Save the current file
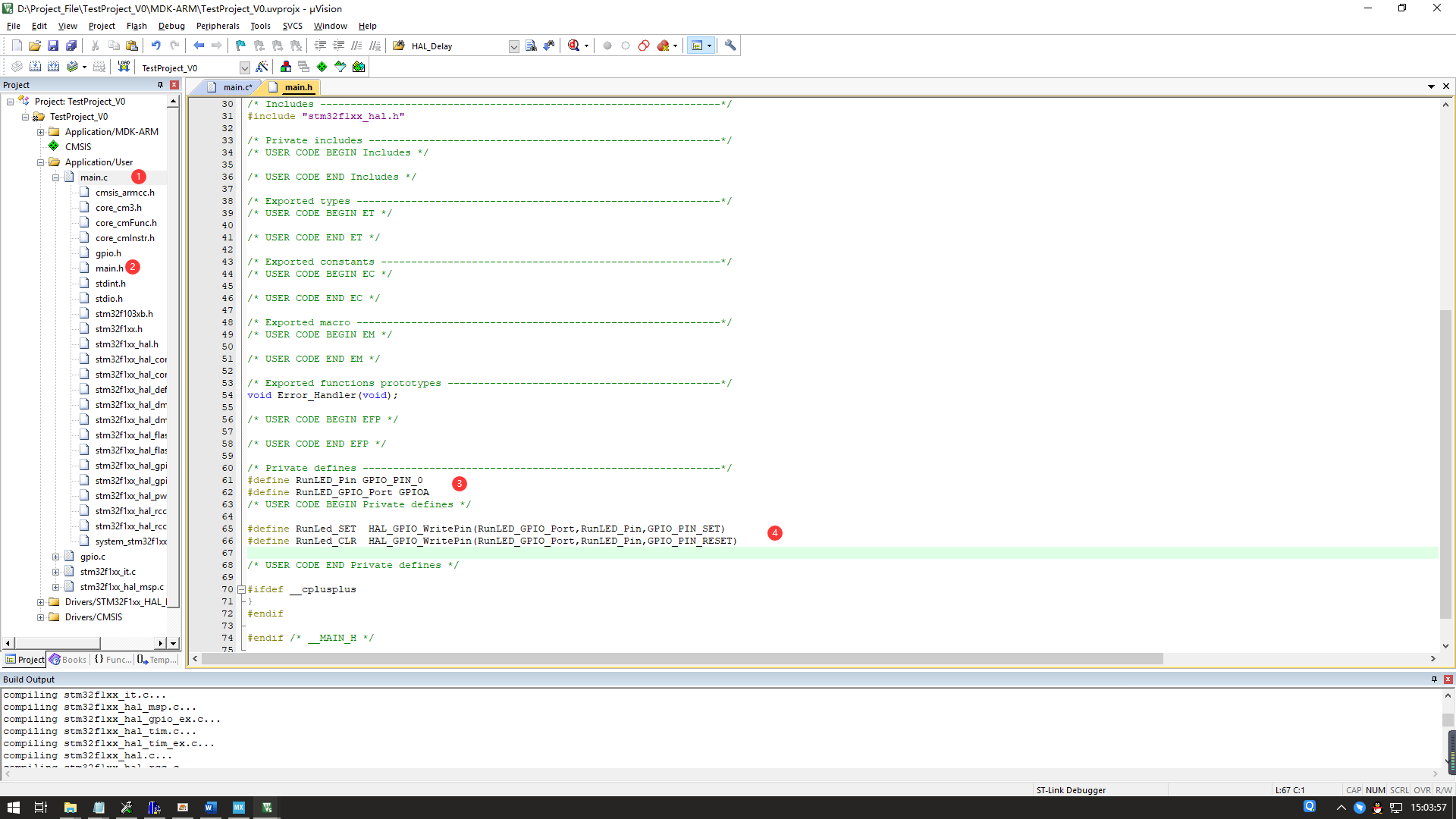1456x819 pixels. tap(53, 45)
